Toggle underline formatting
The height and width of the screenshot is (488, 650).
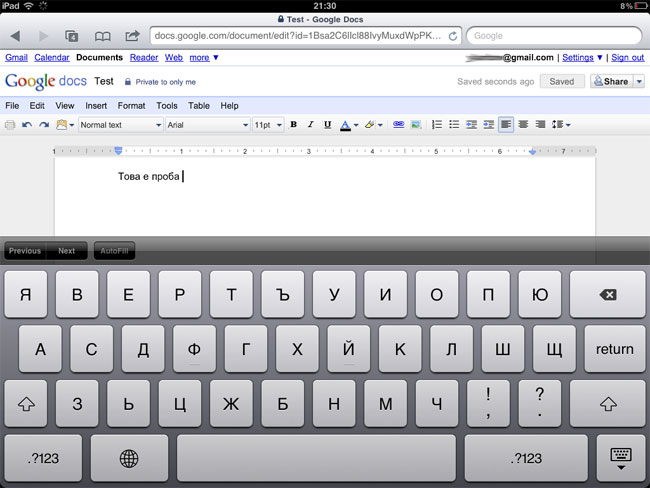tap(327, 124)
